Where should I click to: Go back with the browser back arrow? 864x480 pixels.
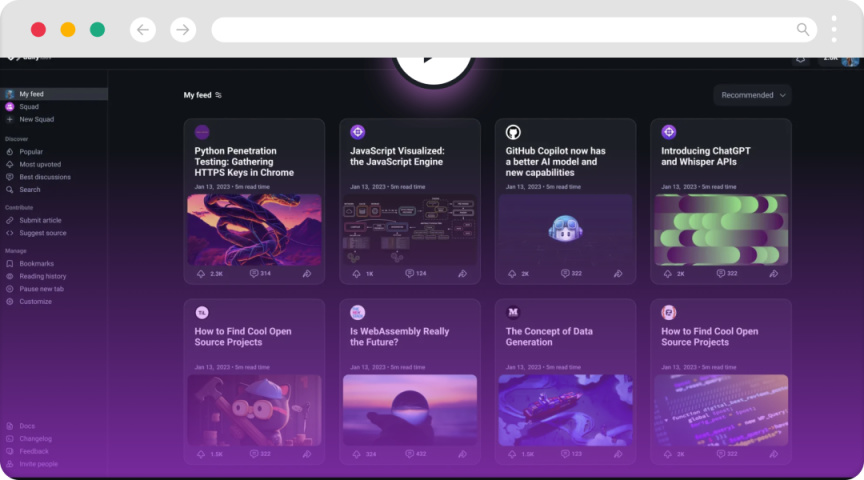[143, 30]
